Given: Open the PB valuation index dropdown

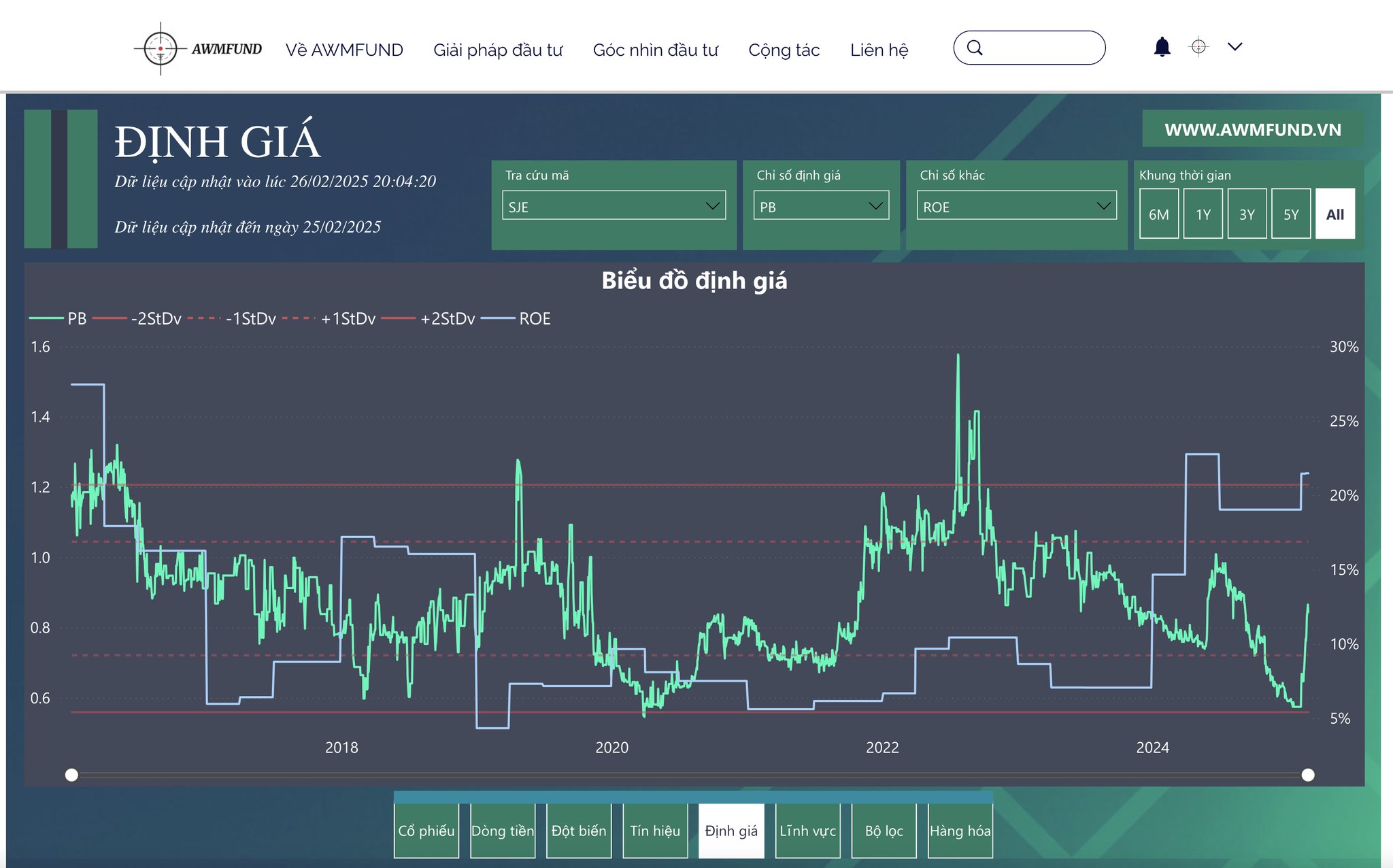Looking at the screenshot, I should [x=821, y=205].
